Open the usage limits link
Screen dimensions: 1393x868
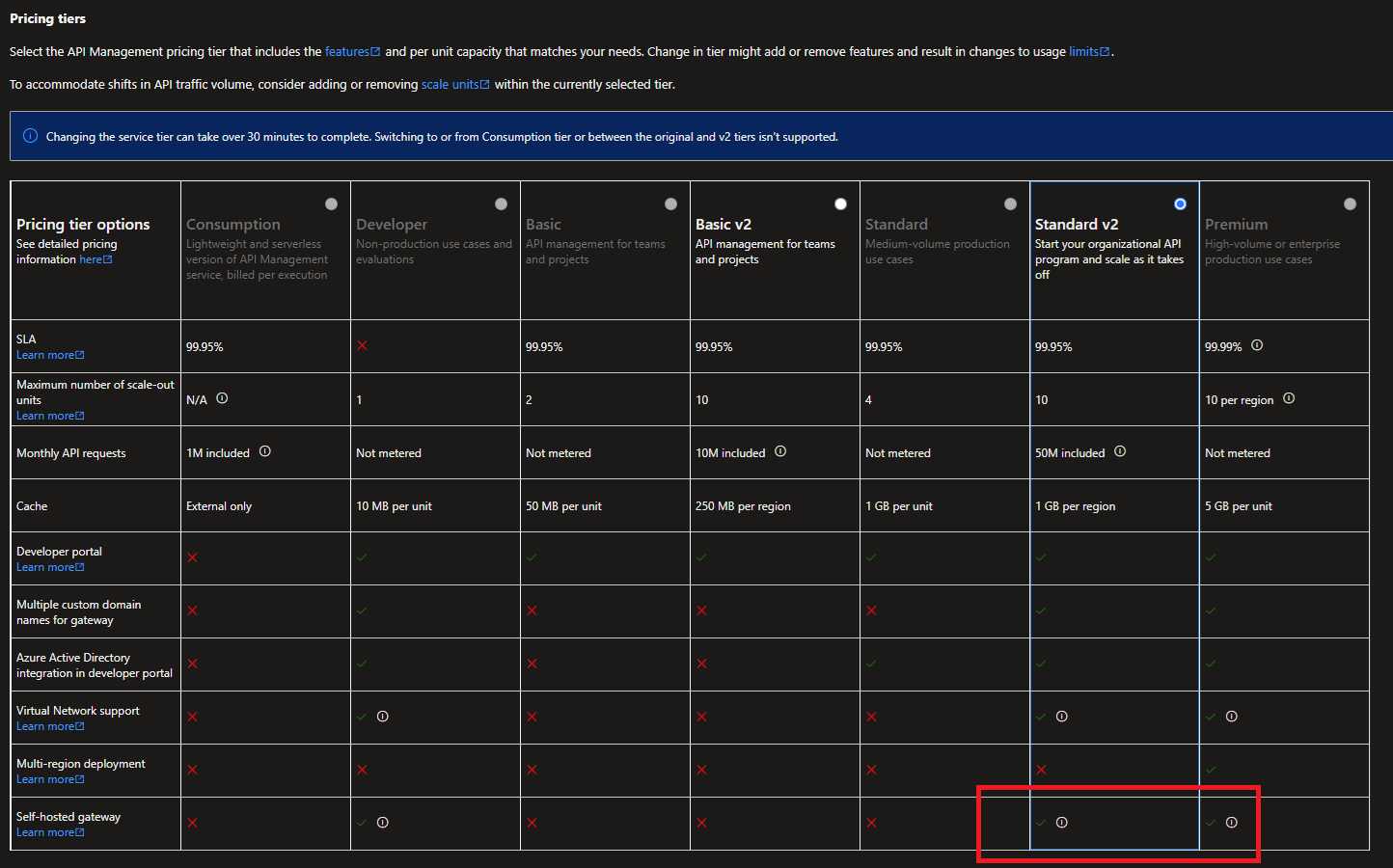(x=1089, y=51)
